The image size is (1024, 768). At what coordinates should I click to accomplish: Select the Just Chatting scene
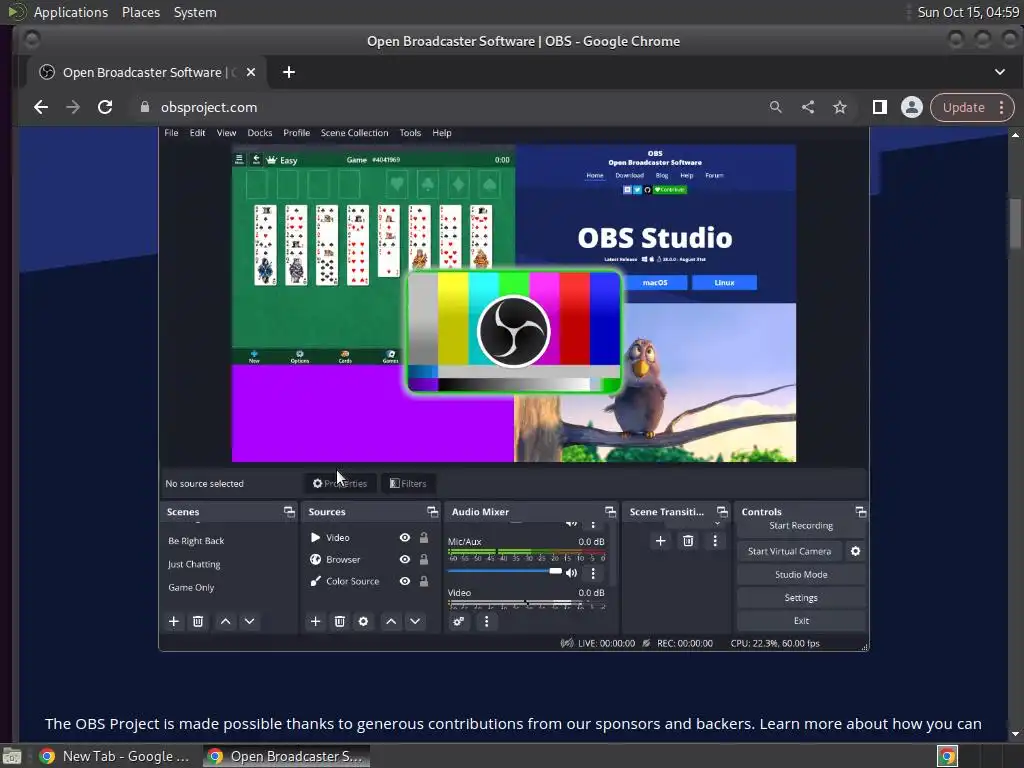point(194,564)
